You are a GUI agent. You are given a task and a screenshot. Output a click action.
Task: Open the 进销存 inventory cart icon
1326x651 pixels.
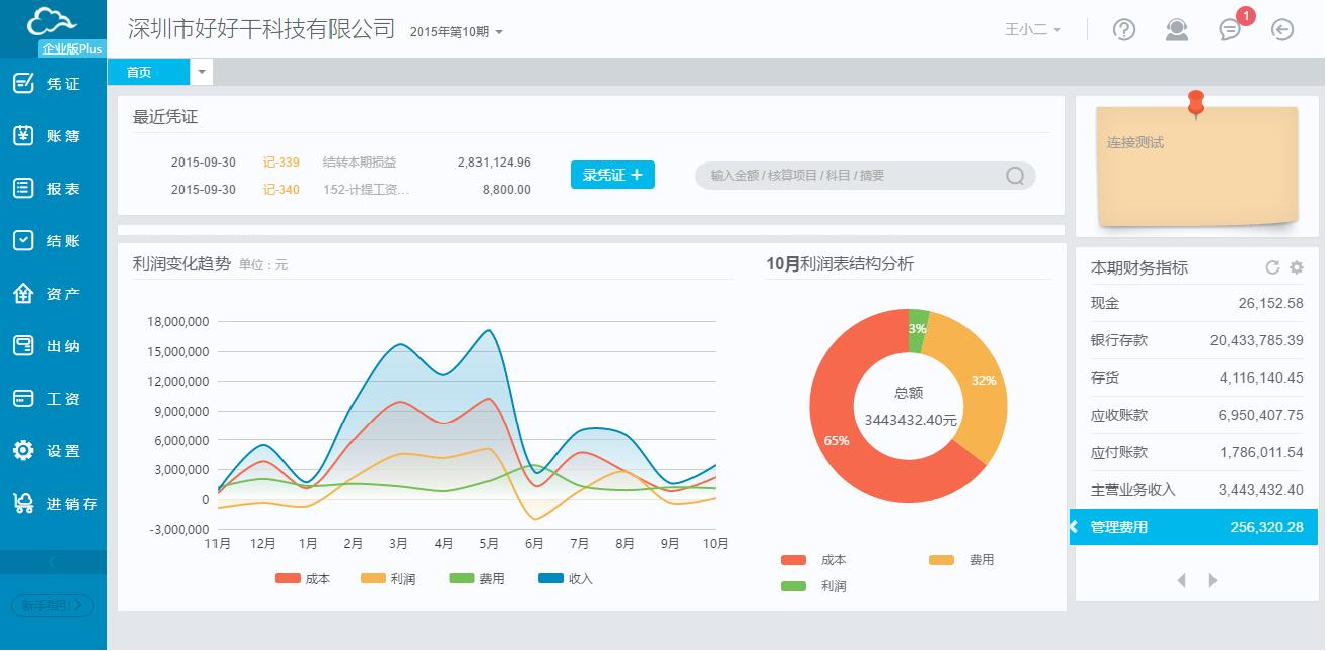point(23,503)
